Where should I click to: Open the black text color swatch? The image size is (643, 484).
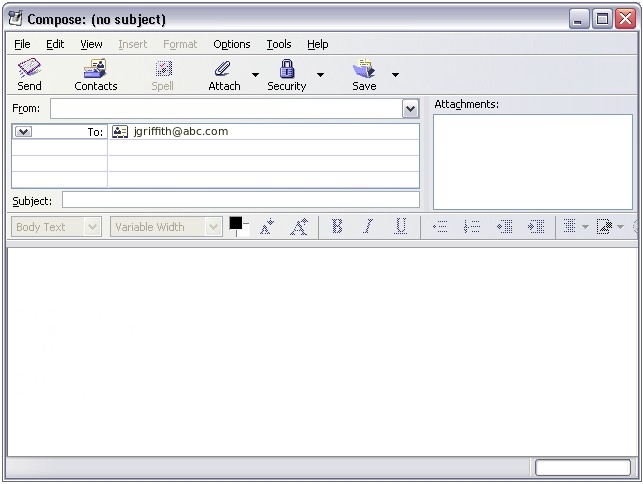tap(236, 223)
